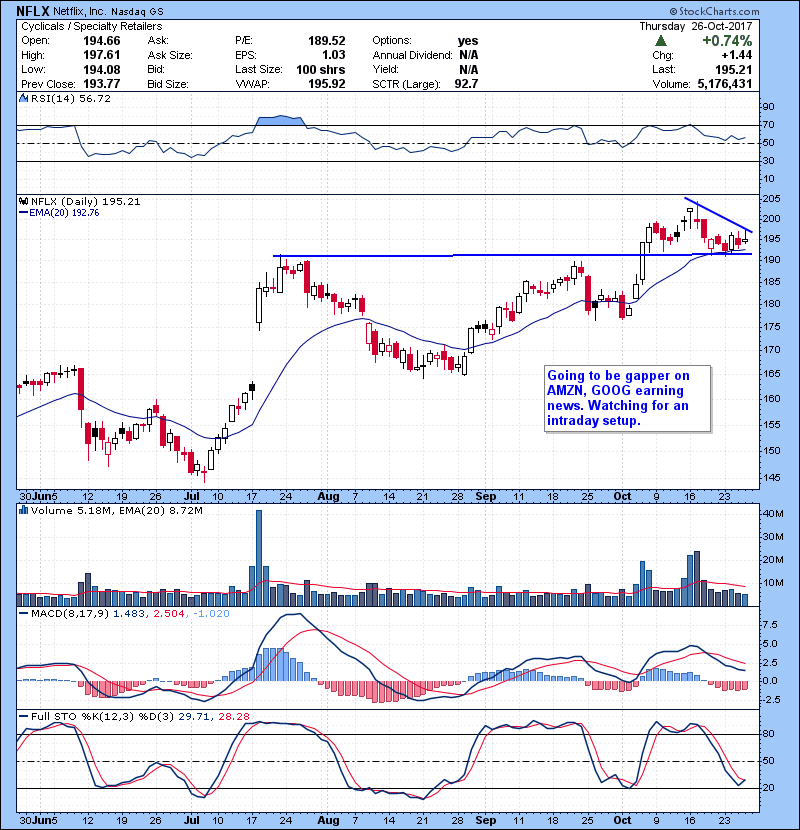Click the VWAP value 195.92

327,84
